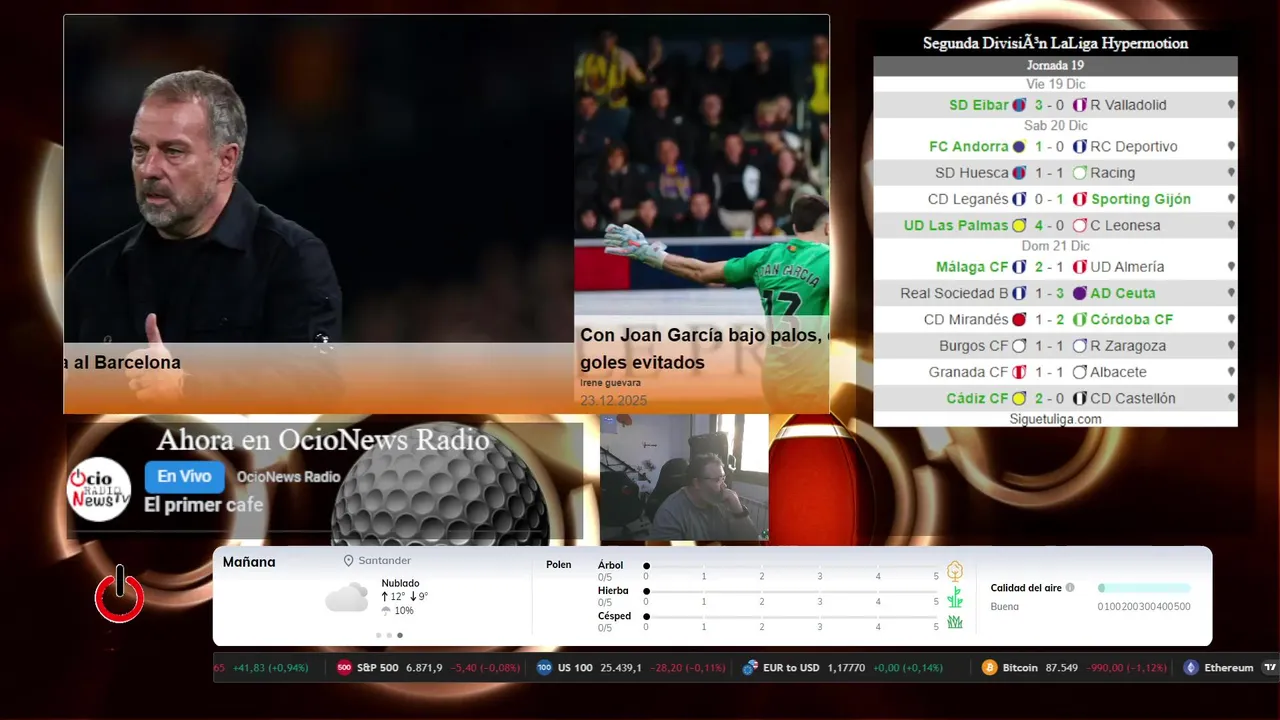This screenshot has width=1280, height=720.
Task: Open stadium pin for UD Las Palmas match
Action: [1231, 225]
